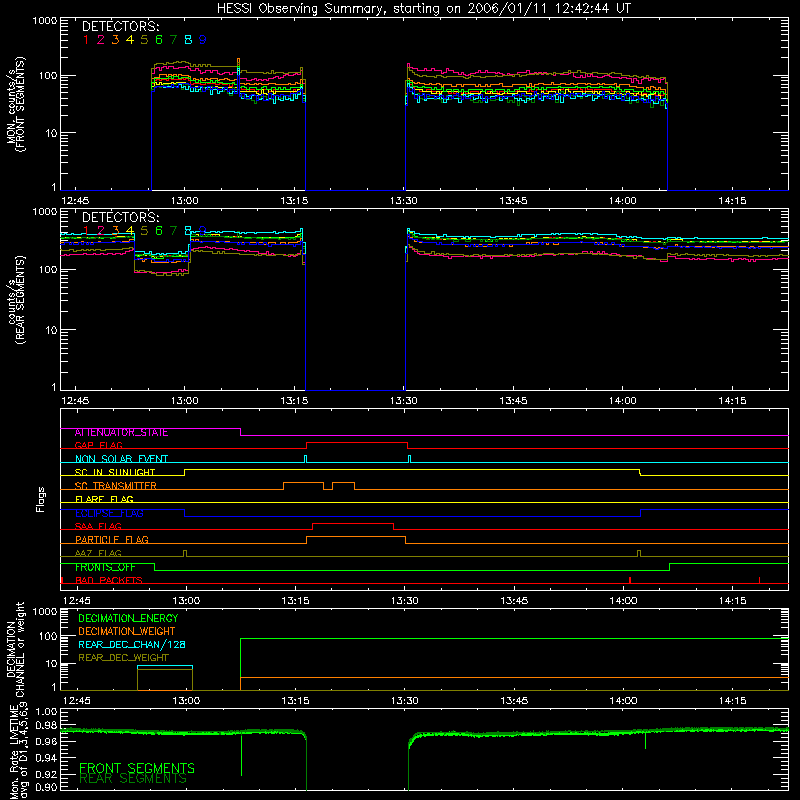
Task: Click the vertical 'Flags' axis title
Action: coord(41,499)
